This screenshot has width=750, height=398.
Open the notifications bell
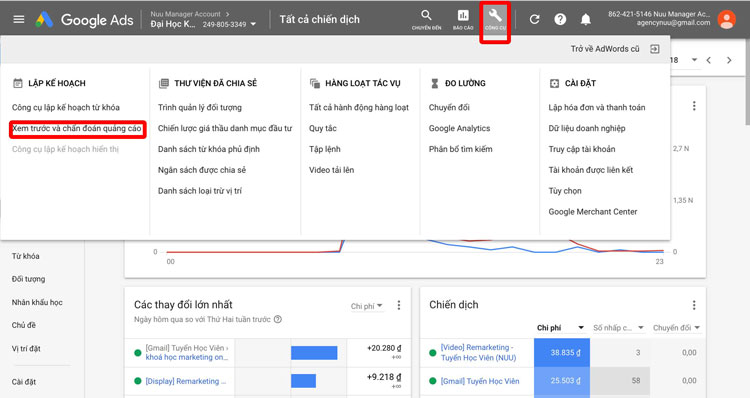pos(585,20)
